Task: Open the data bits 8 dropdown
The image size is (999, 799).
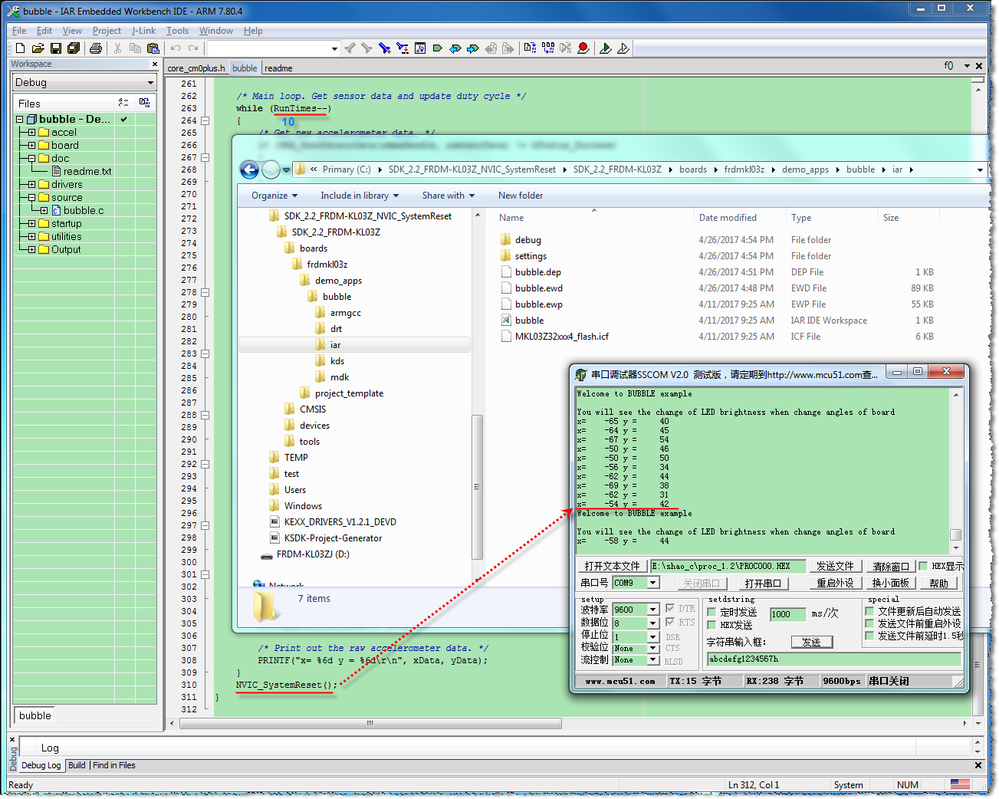Action: coord(652,623)
